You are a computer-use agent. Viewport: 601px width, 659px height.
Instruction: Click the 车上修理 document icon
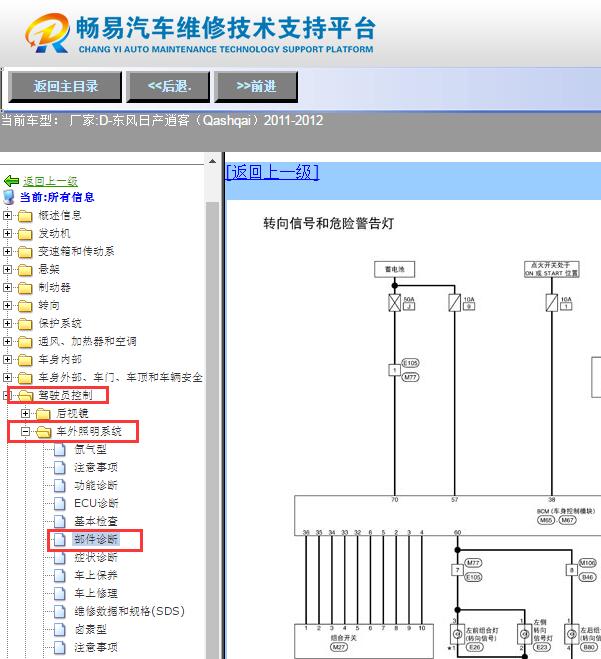pos(60,593)
